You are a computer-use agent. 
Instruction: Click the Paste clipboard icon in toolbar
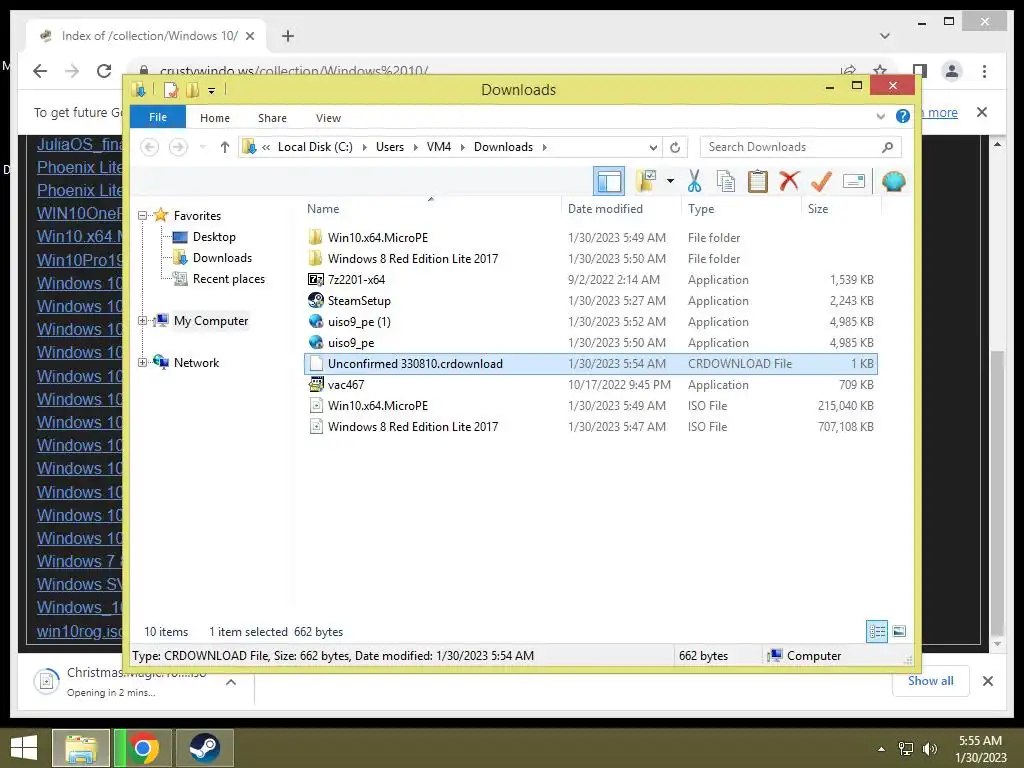click(758, 182)
